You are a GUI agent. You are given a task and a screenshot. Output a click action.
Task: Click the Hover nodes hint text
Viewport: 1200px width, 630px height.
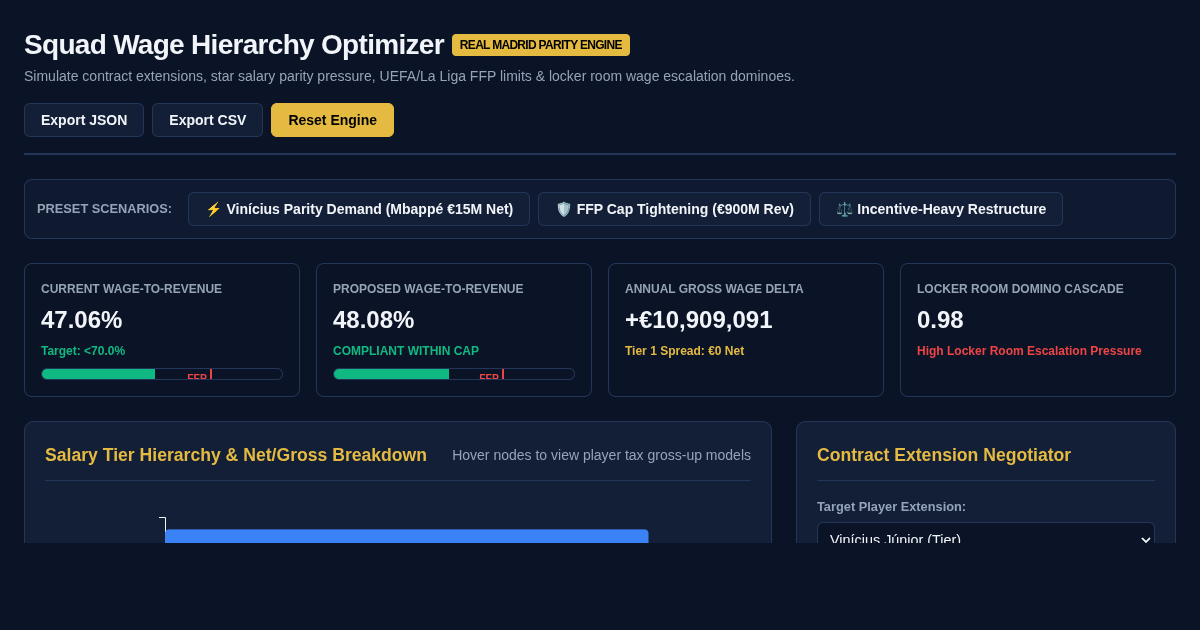pyautogui.click(x=601, y=455)
